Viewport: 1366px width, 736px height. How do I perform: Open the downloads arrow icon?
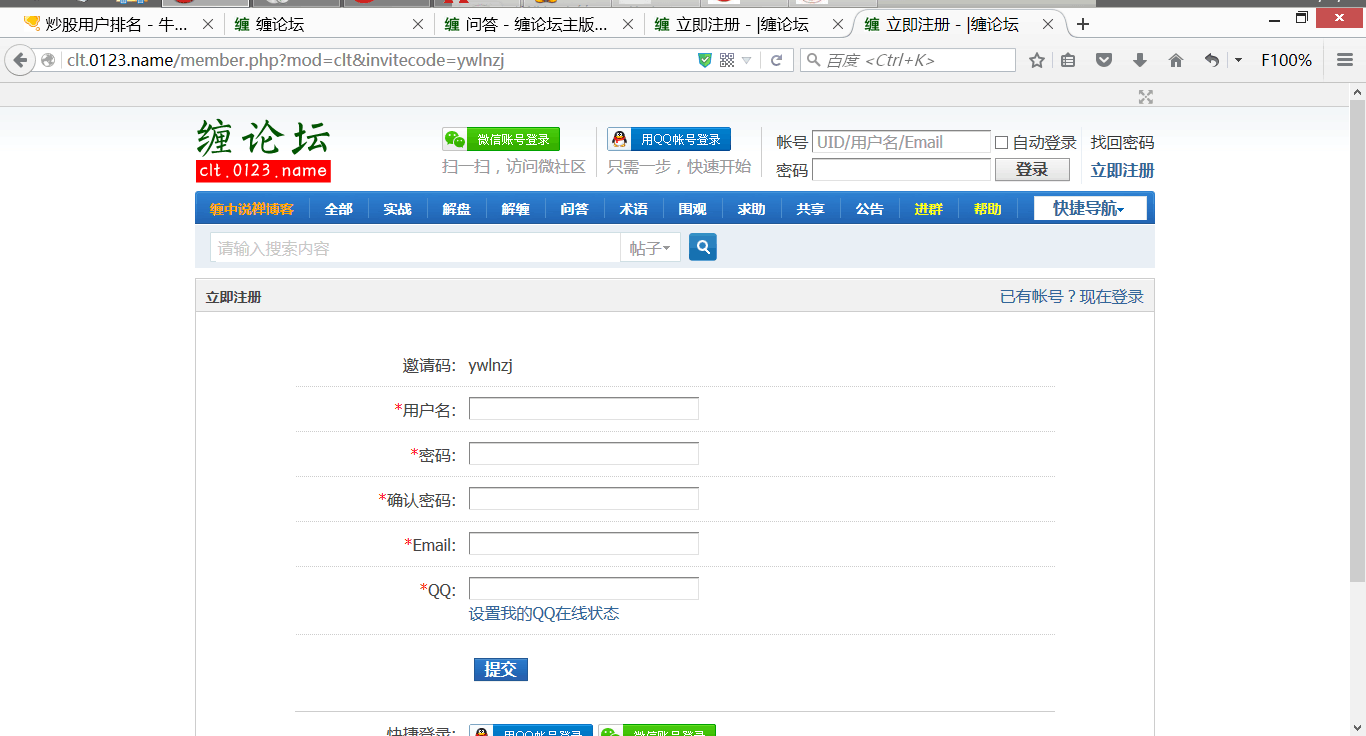pos(1139,61)
